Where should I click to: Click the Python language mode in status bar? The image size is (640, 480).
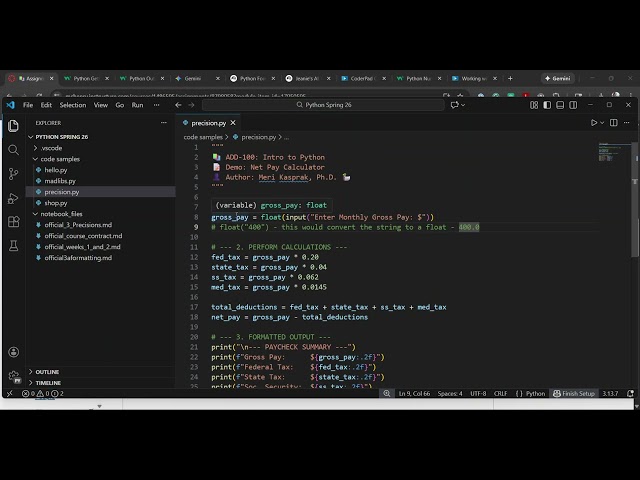pos(535,394)
